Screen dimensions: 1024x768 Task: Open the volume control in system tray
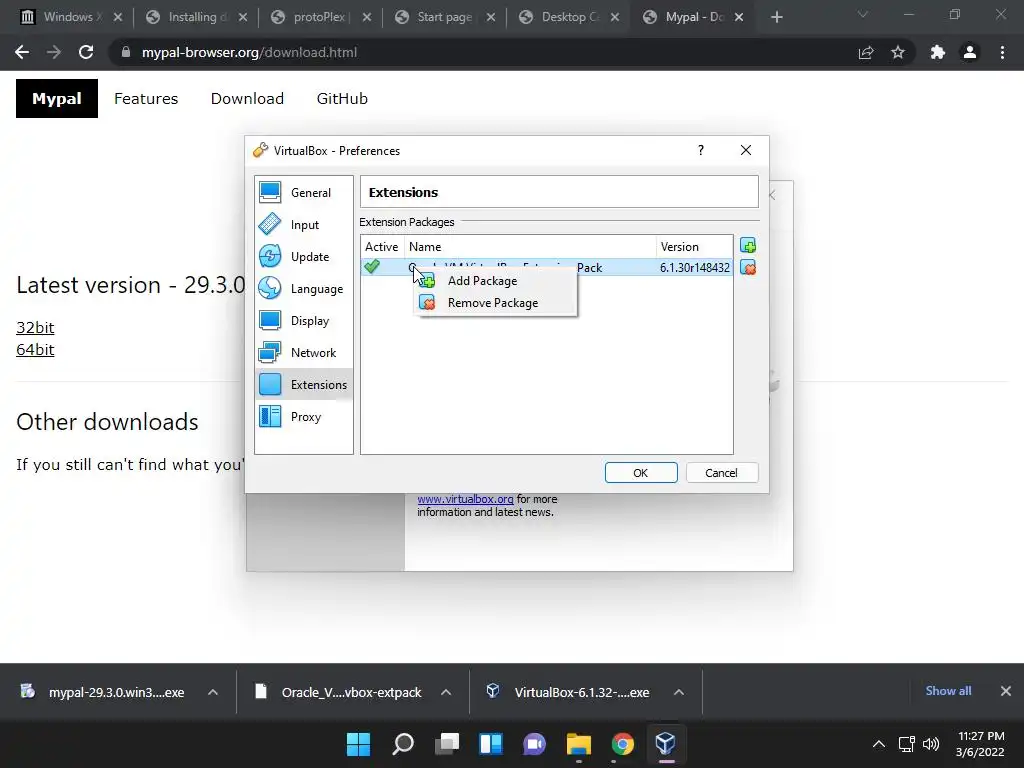click(931, 744)
